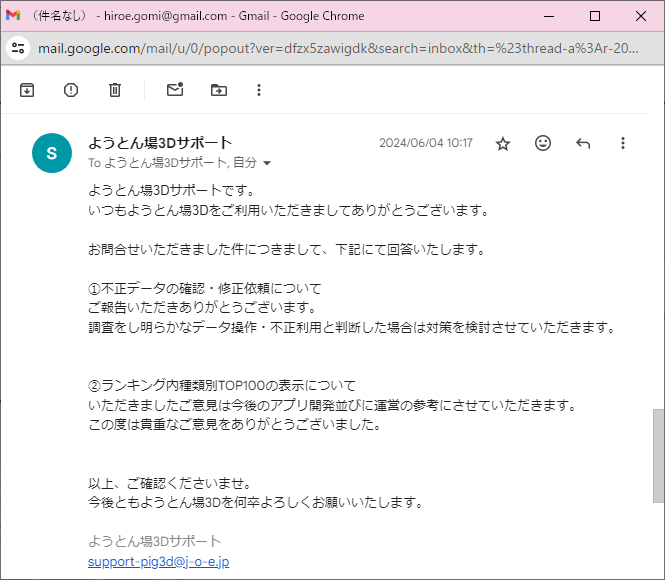Delete this email with the trash icon

coord(115,90)
